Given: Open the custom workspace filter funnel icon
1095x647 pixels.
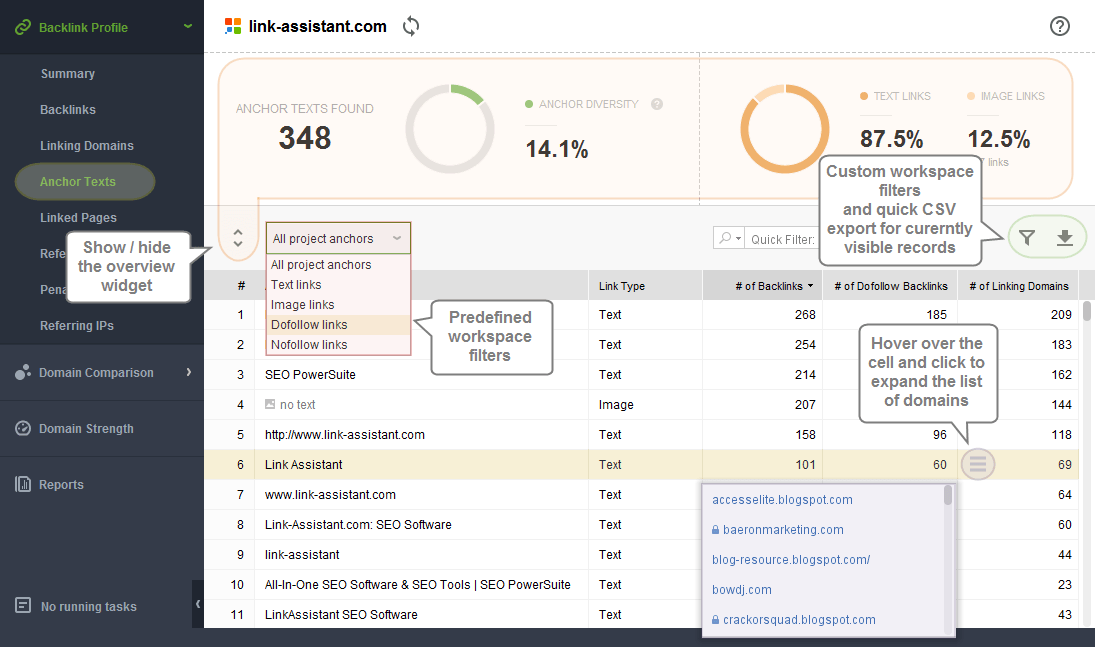Looking at the screenshot, I should click(1027, 238).
